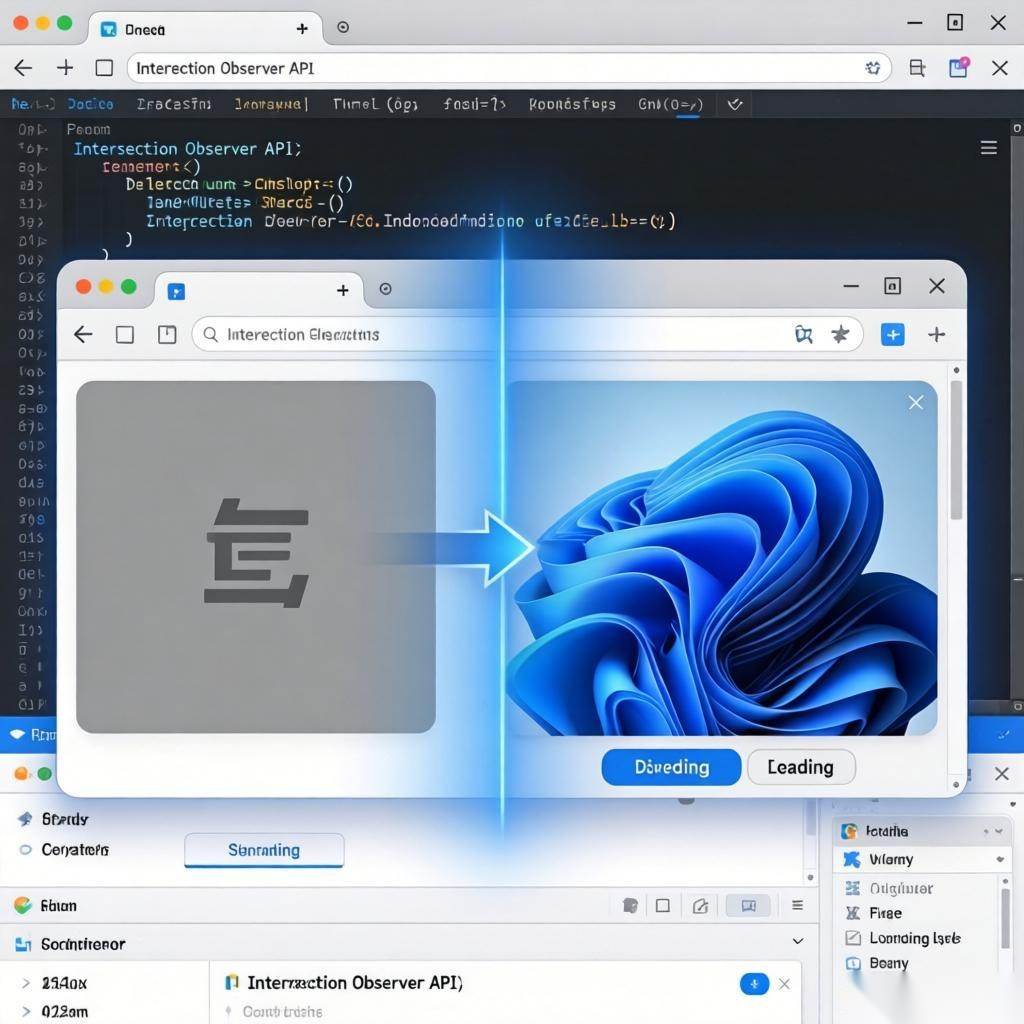
Task: Select the reader-mode book icon in bottom toolbar
Action: tap(748, 905)
